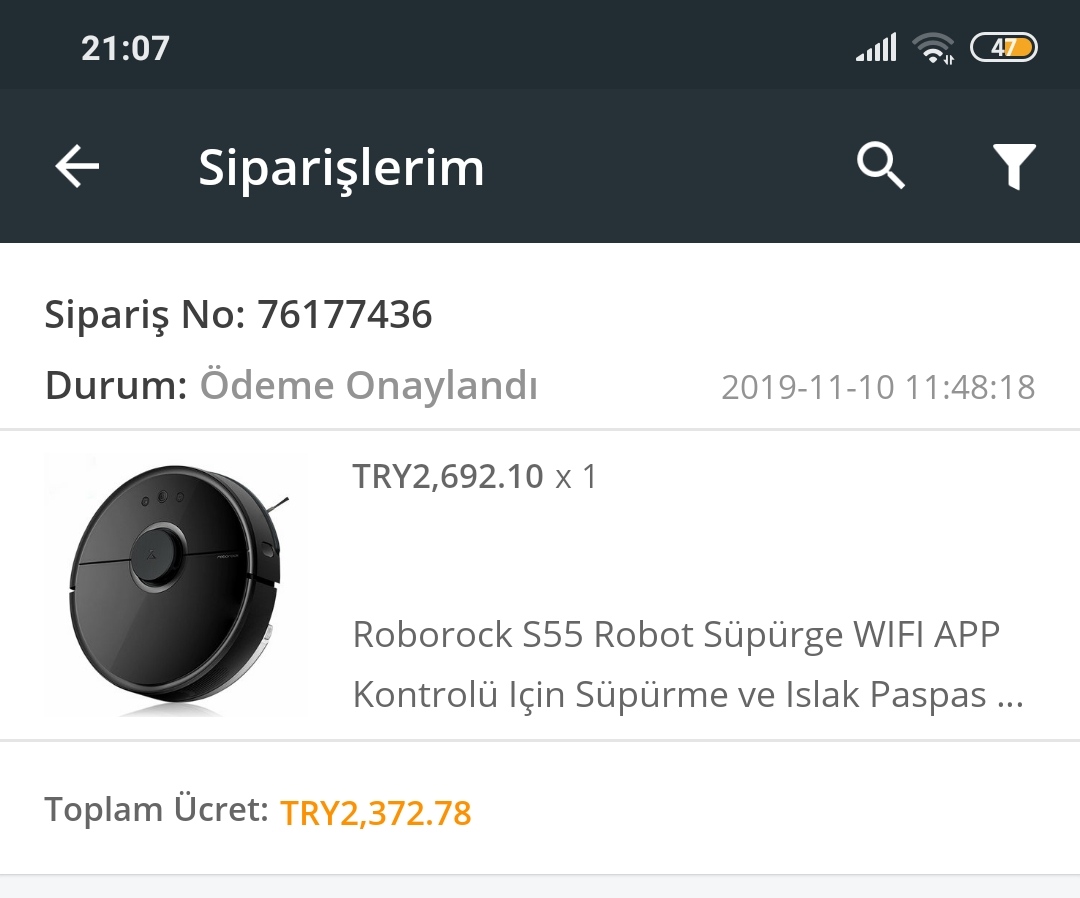Open the Roborock S55 Robot Süpürge title
The height and width of the screenshot is (898, 1080).
[x=676, y=634]
